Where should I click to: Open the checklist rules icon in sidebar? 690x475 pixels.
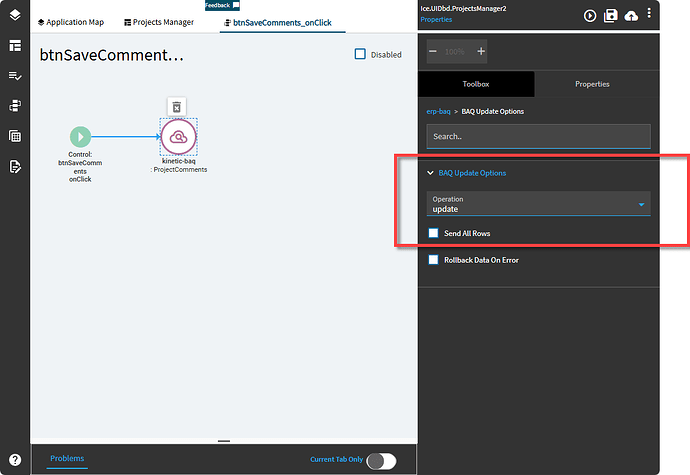tap(15, 76)
